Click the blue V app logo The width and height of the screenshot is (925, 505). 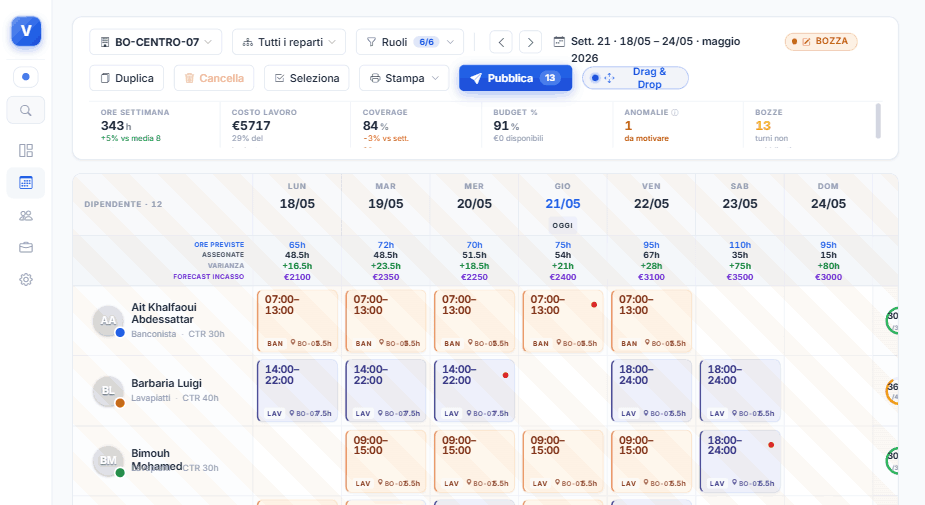[x=26, y=31]
